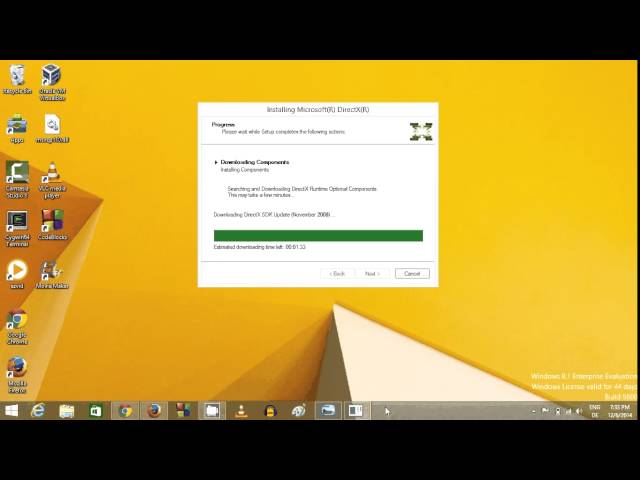Open the paint palette taskbar icon
Screen dimensions: 640x480
[x=299, y=411]
